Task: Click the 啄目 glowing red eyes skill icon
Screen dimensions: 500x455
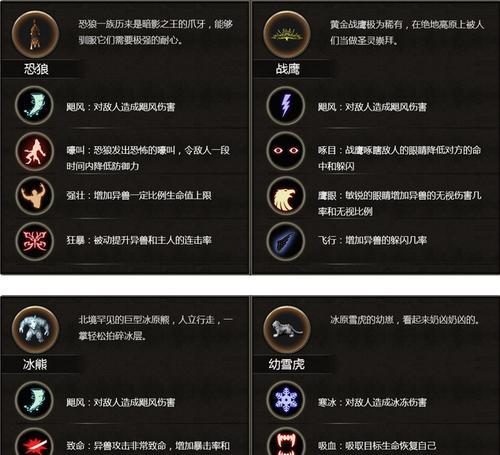Action: pyautogui.click(x=286, y=151)
